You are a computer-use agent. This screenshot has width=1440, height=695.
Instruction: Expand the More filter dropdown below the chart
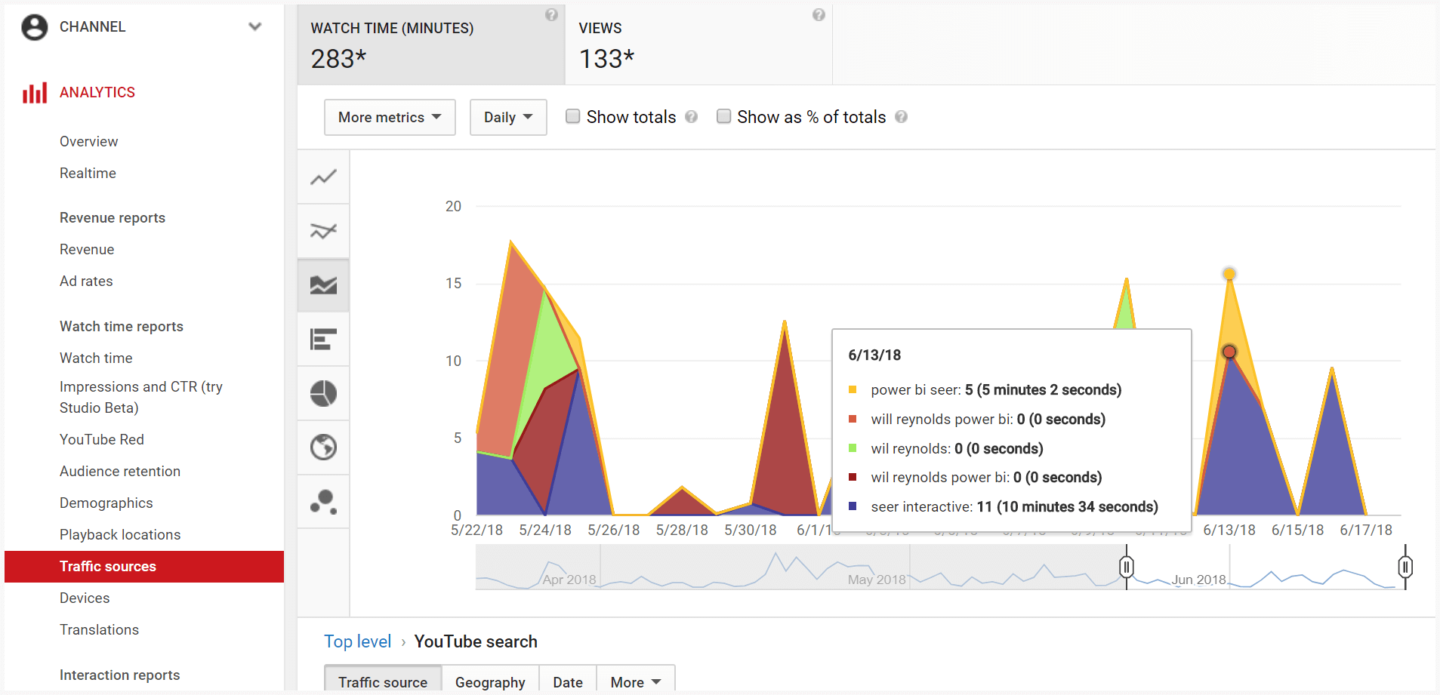pyautogui.click(x=635, y=681)
